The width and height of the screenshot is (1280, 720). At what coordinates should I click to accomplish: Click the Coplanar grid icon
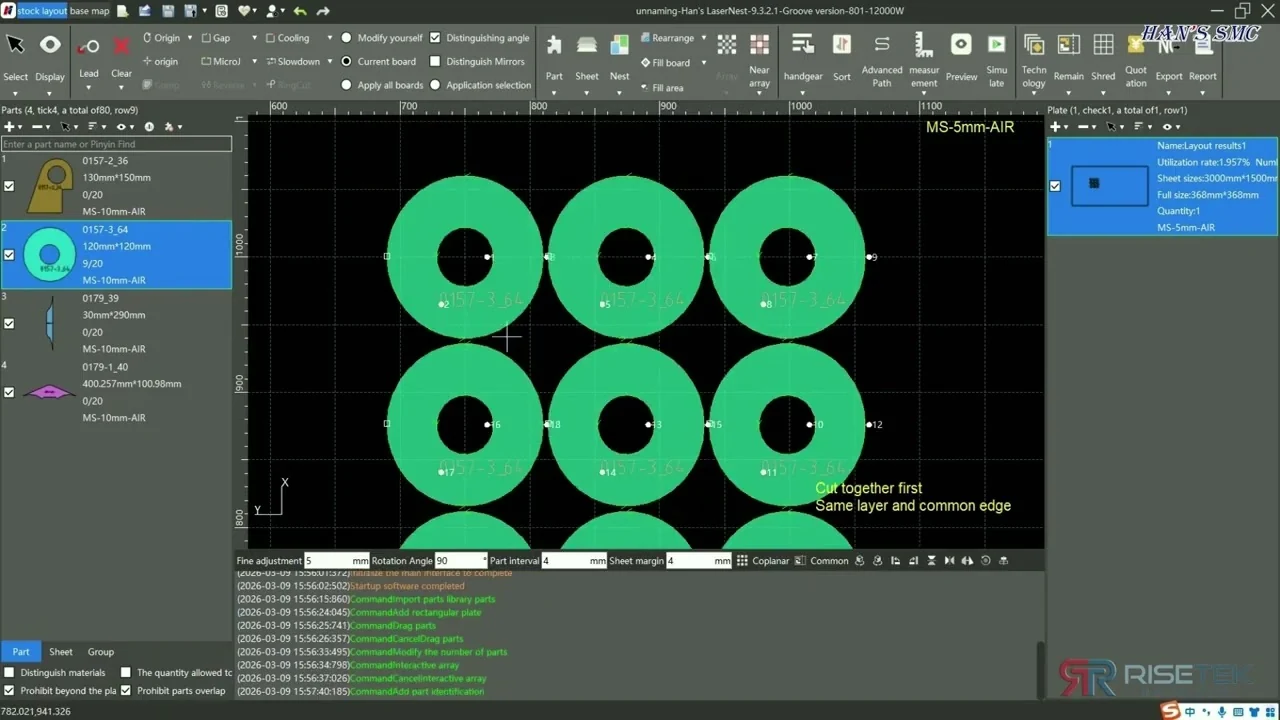point(742,561)
